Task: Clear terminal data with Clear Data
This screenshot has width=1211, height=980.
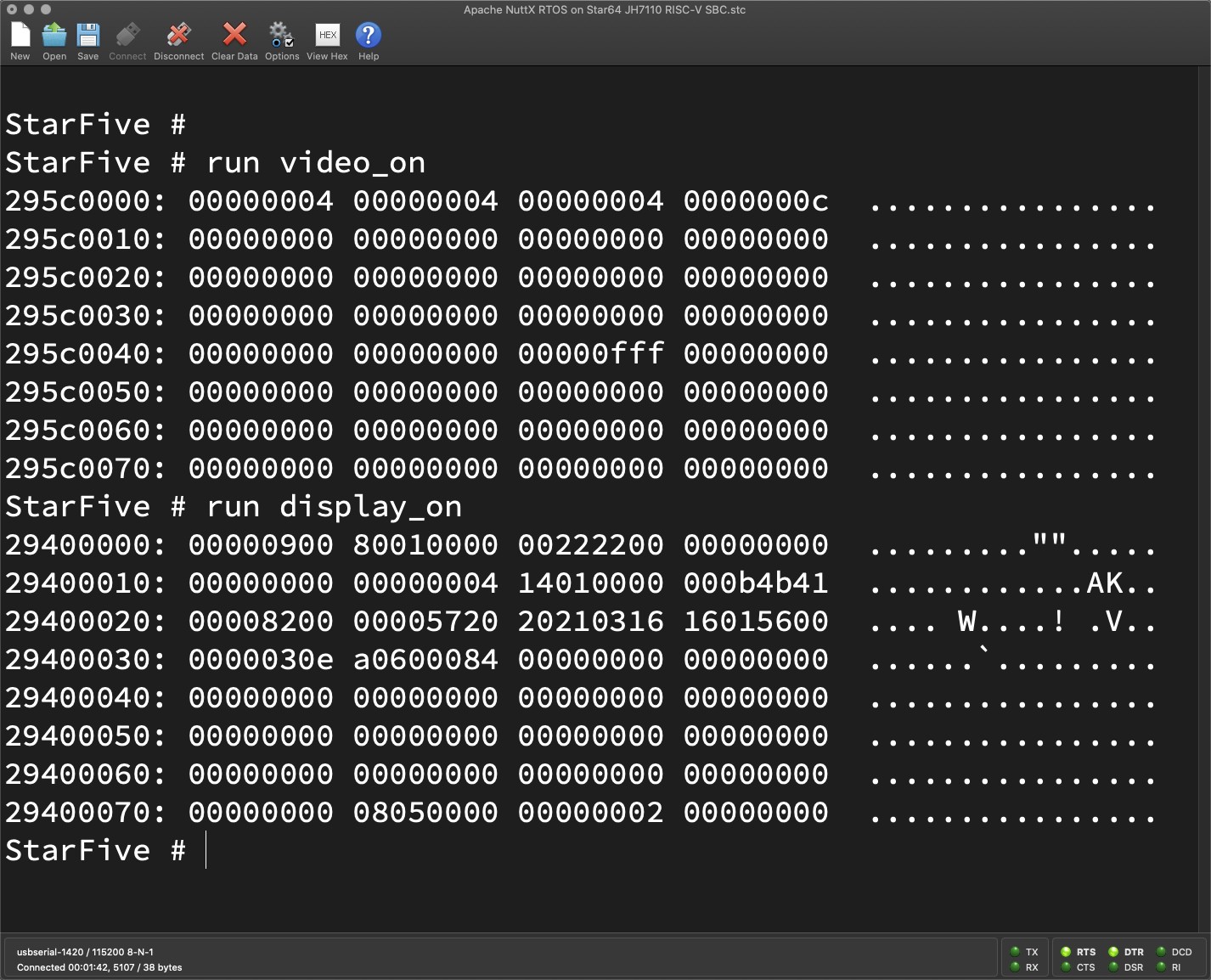Action: click(234, 35)
